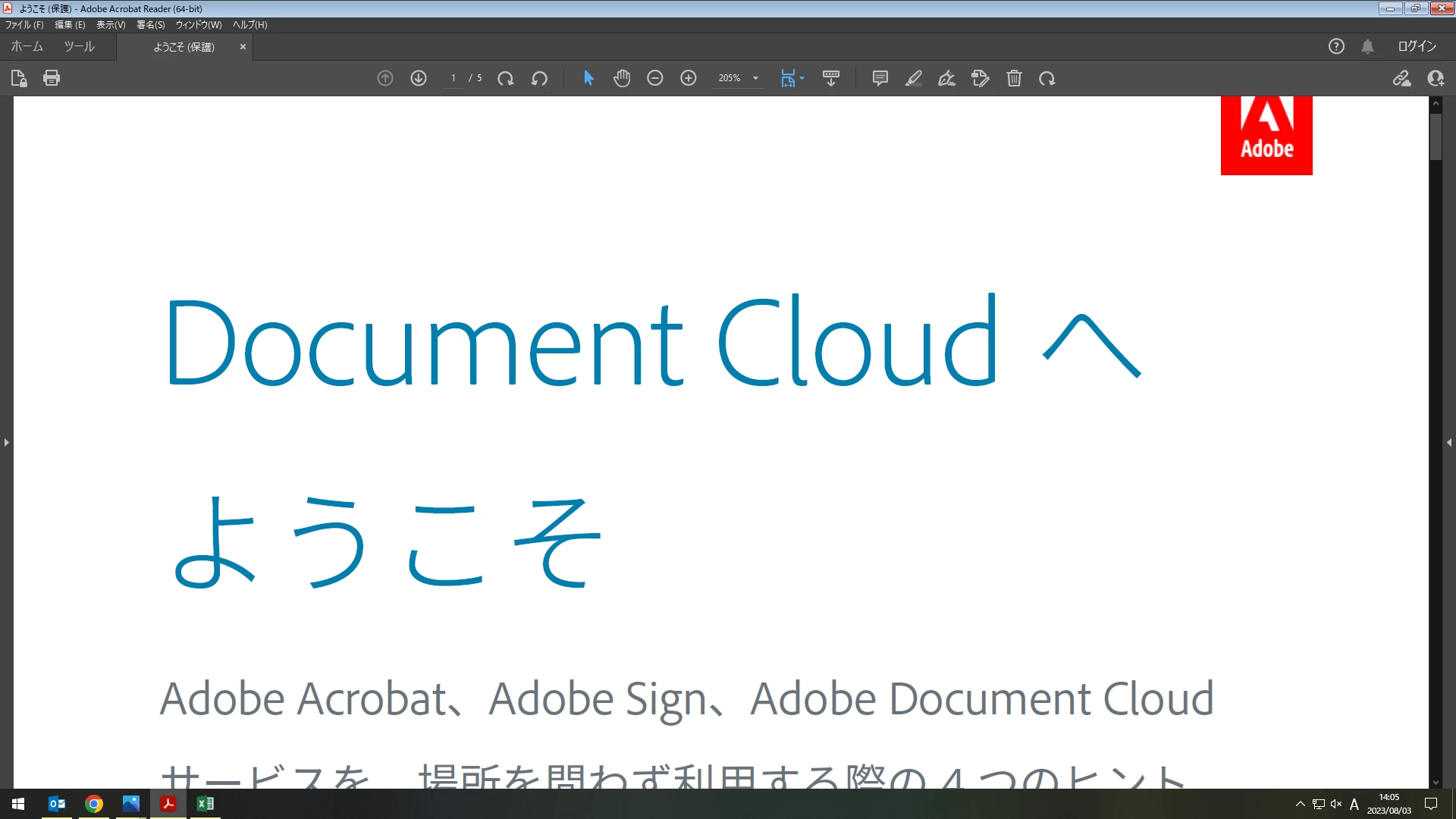Go to next page with down arrow
Screen dimensions: 1456x819
(x=419, y=78)
